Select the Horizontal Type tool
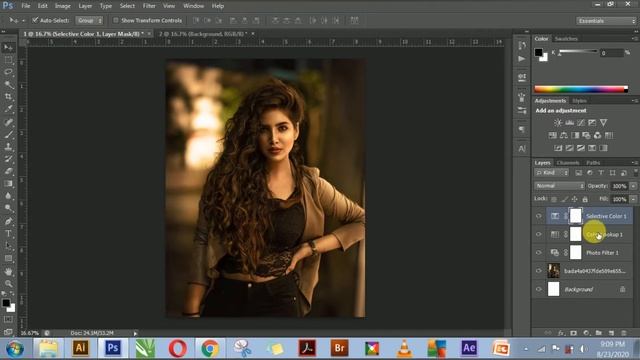Screen dimensions: 640x360 coord(8,233)
